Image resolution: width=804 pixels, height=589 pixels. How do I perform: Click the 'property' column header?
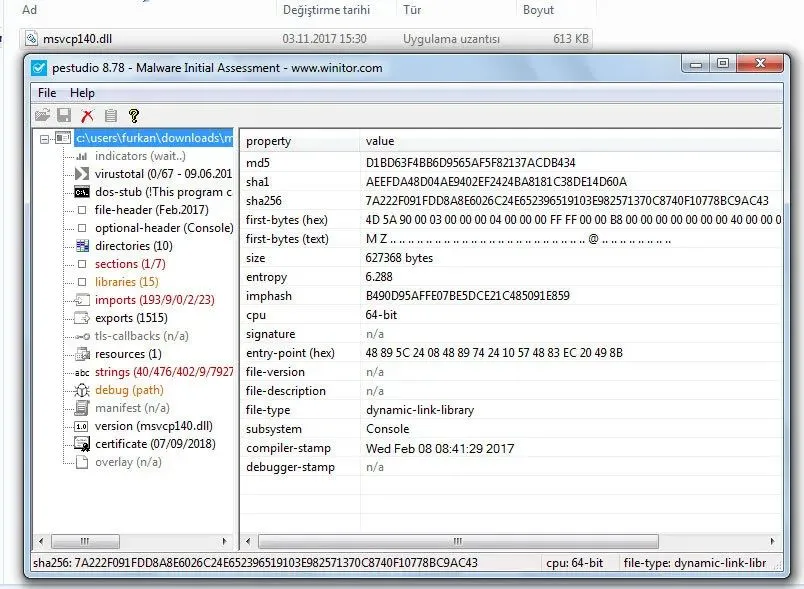coord(268,141)
